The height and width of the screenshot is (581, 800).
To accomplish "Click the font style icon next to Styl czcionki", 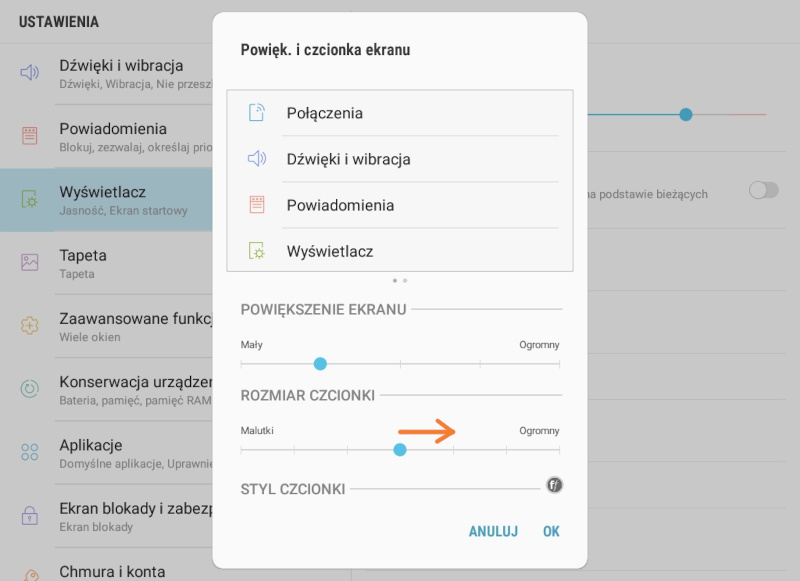I will [x=555, y=486].
